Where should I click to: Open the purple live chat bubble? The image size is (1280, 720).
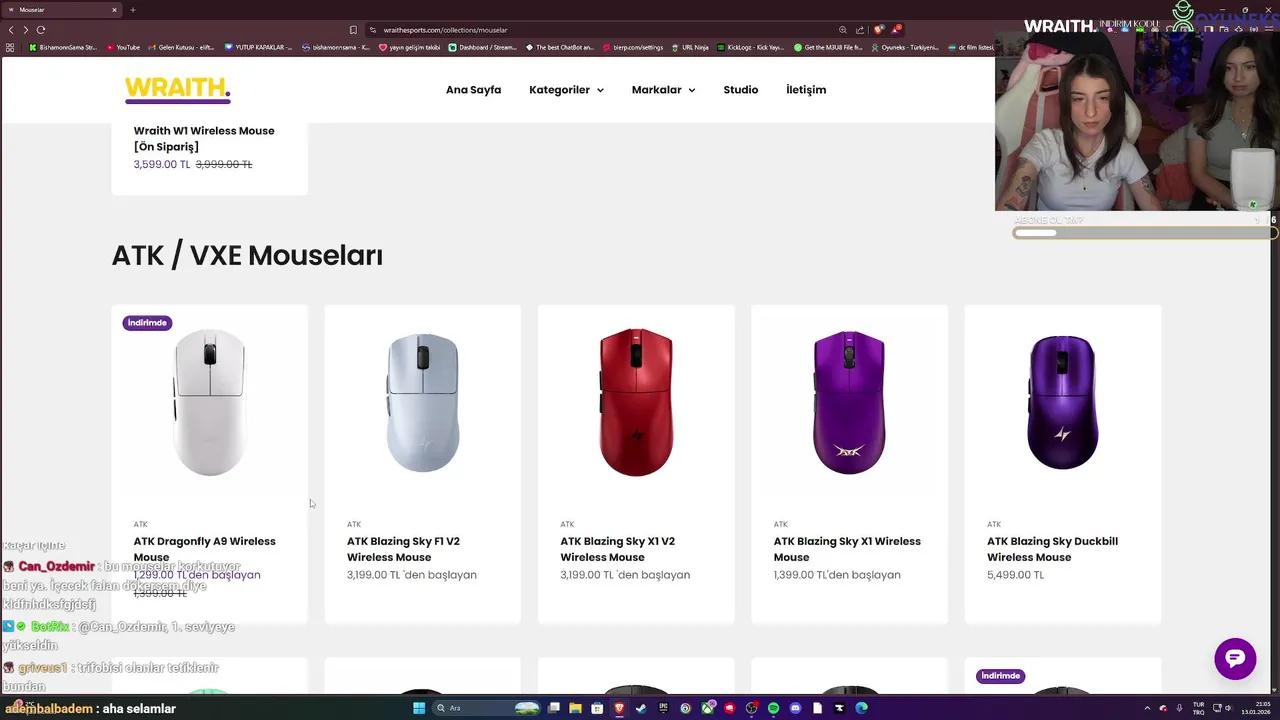(1235, 658)
